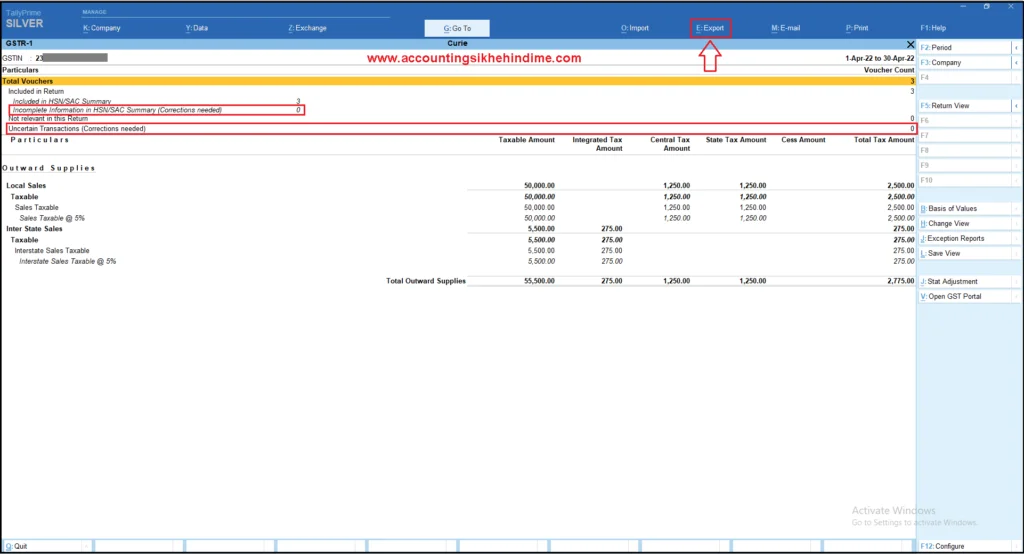
Task: Select Interstate Sales Taxable row
Action: point(458,251)
